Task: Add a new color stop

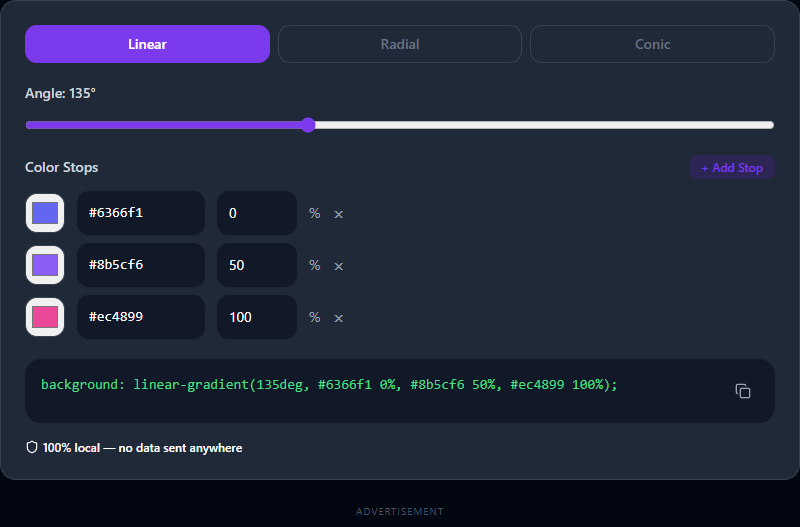Action: point(732,167)
